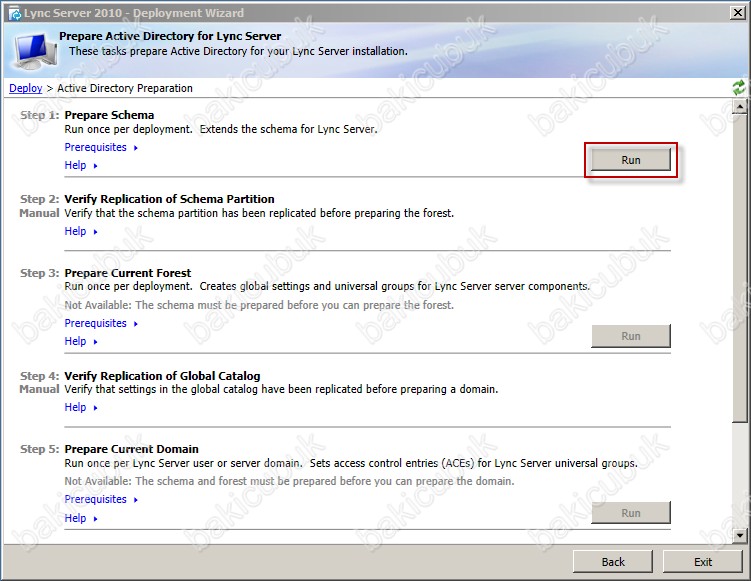Click the 'Step 1:' label

(x=40, y=115)
